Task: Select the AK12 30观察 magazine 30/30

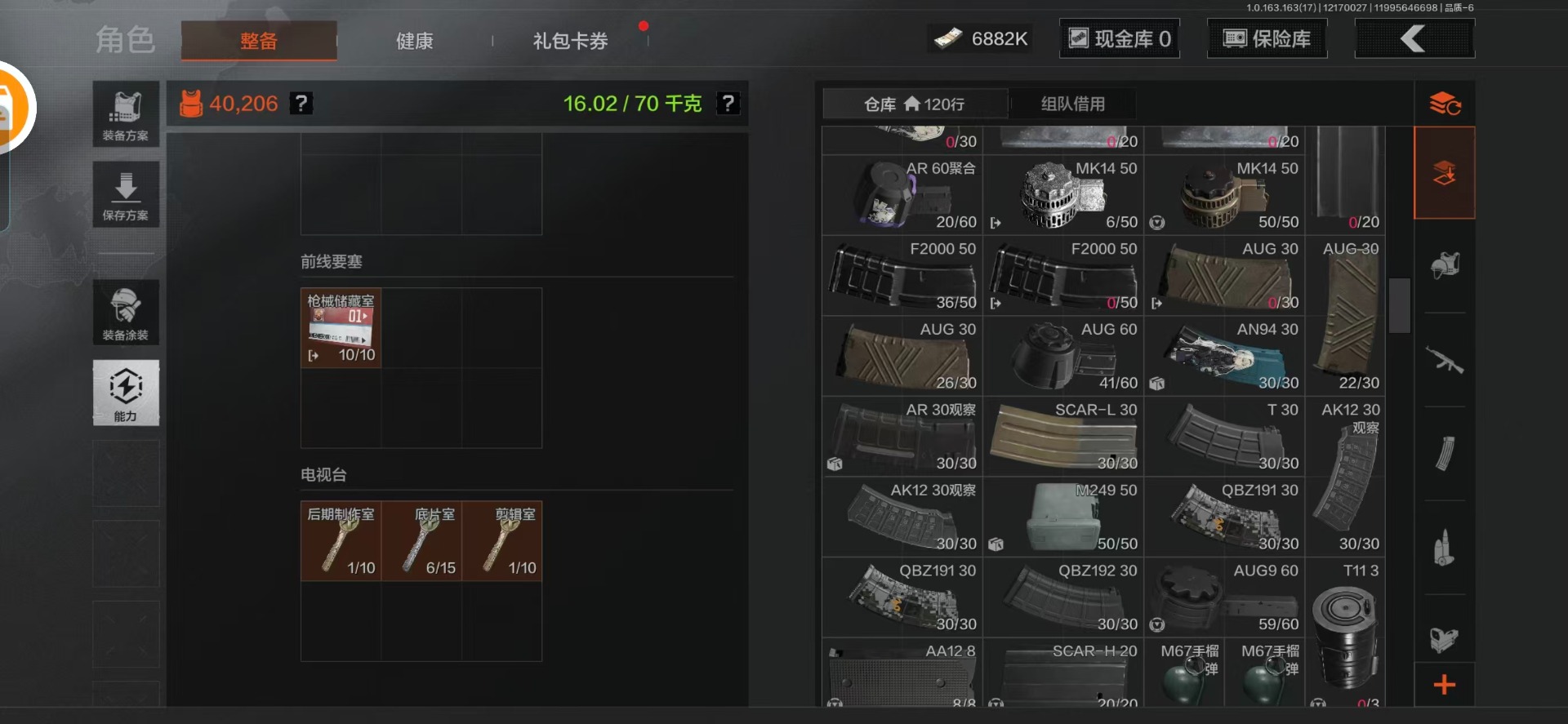Action: pyautogui.click(x=902, y=517)
